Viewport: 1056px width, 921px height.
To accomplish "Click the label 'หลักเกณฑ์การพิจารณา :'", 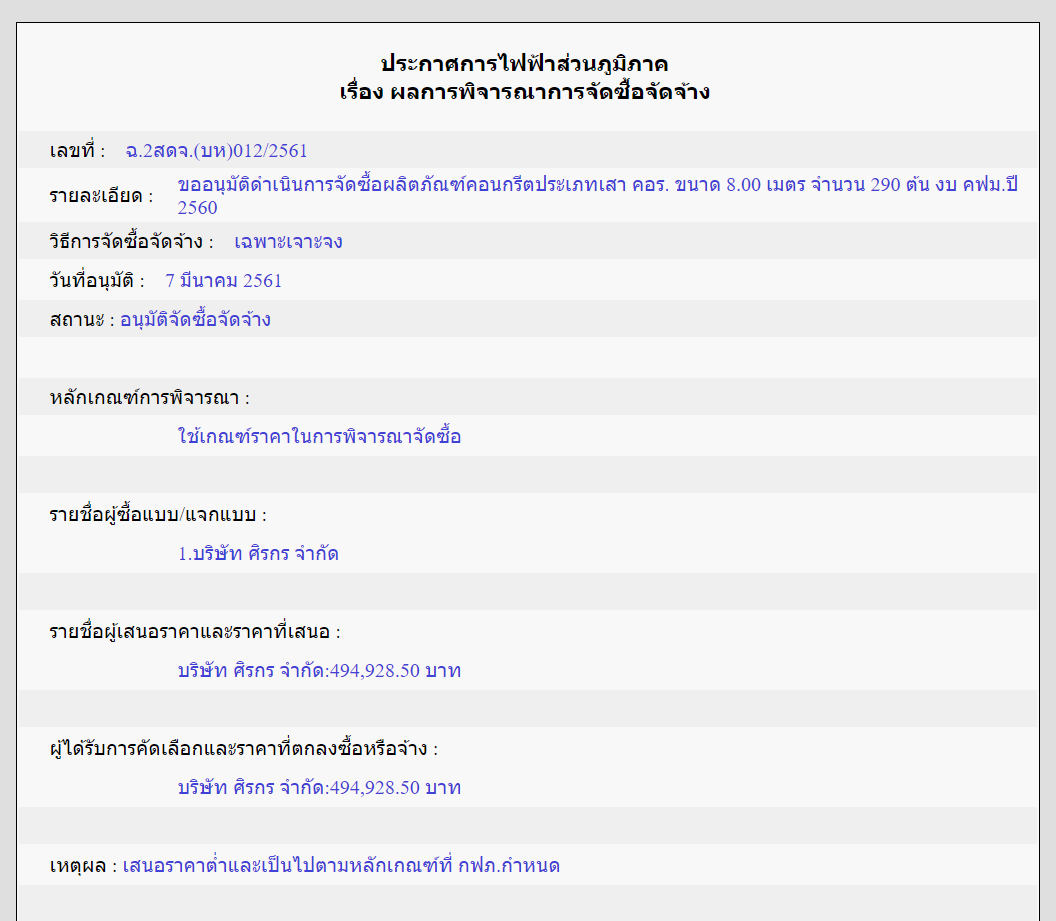I will [x=150, y=397].
